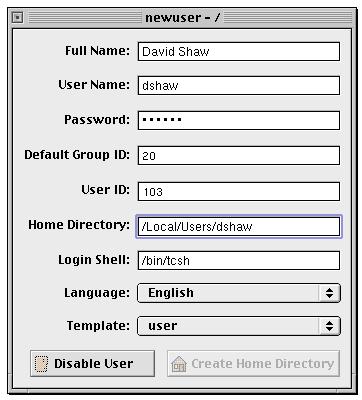Viewport: 362px width, 400px height.
Task: Click the 'Home Directory:' label text
Action: tap(79, 225)
